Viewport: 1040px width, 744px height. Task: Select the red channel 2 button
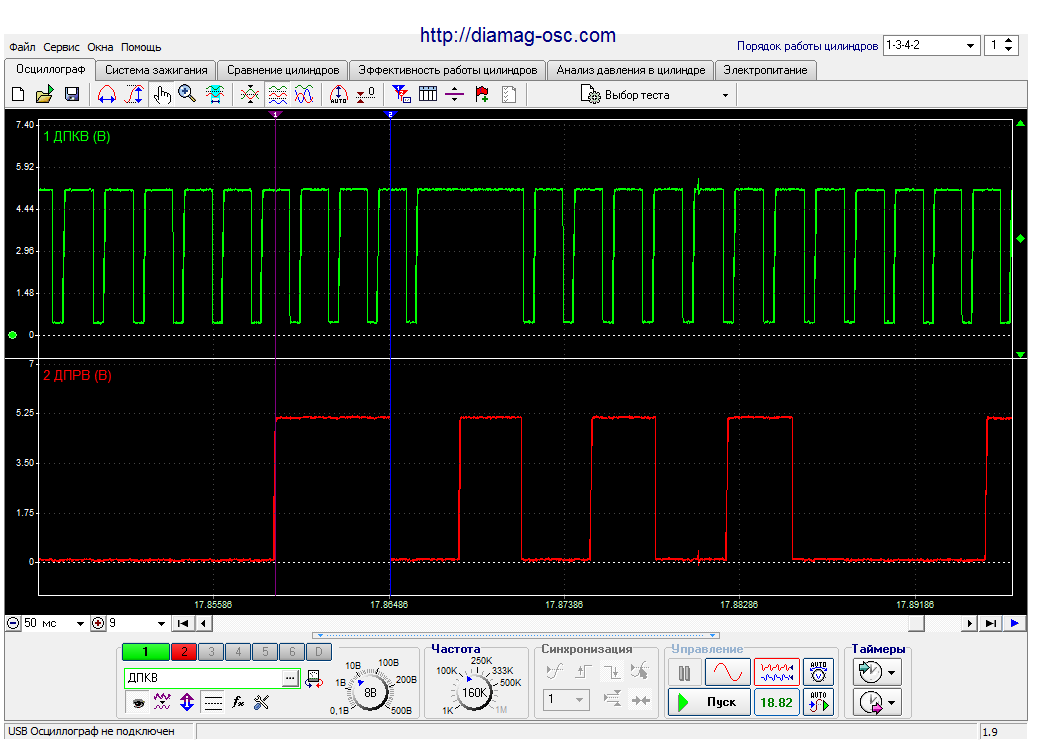(x=184, y=652)
